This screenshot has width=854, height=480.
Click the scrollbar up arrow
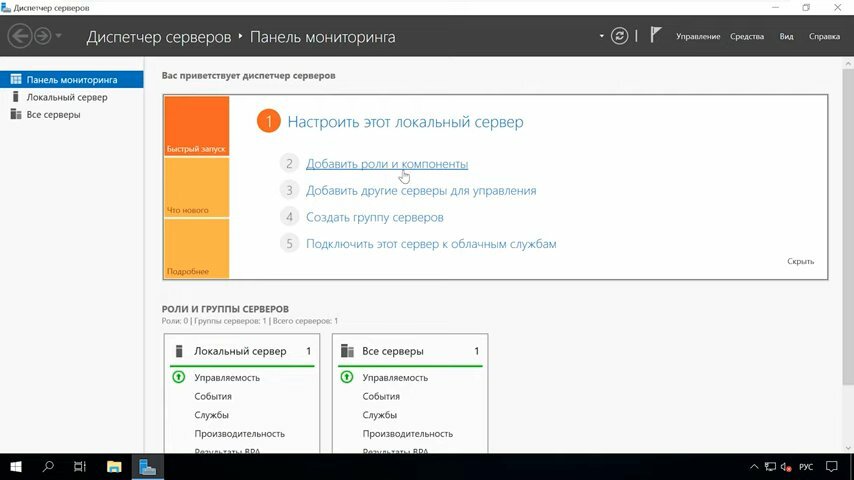(848, 64)
